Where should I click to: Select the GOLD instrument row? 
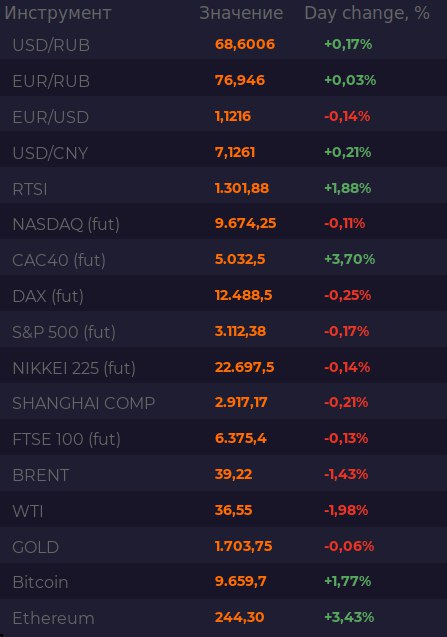pyautogui.click(x=224, y=545)
